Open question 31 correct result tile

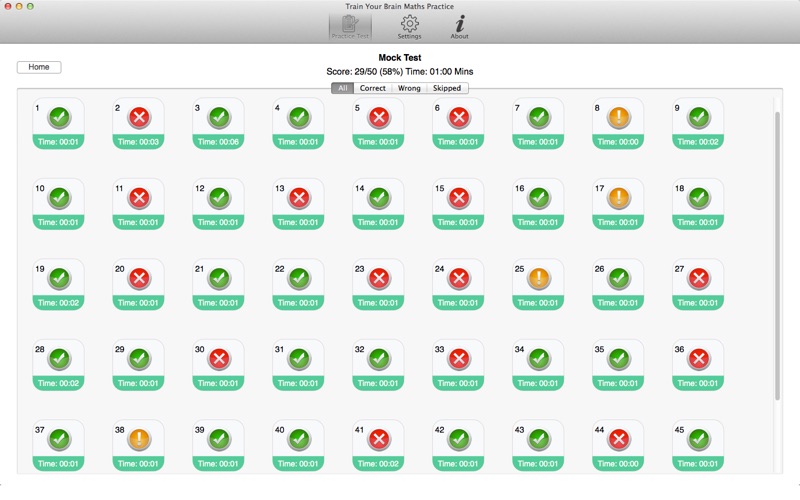(298, 365)
